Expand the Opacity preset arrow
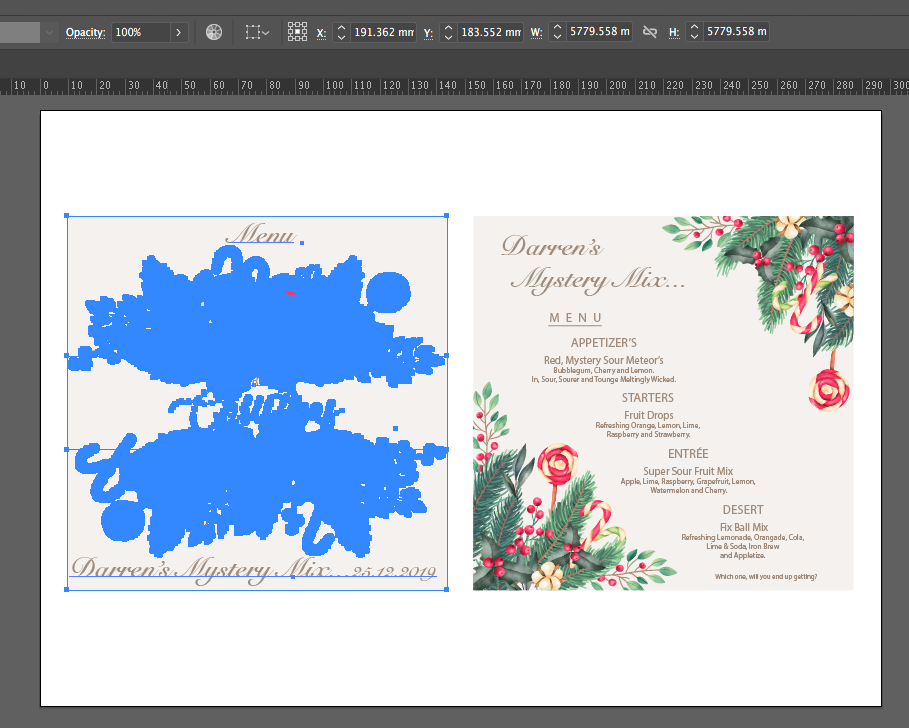 tap(179, 31)
